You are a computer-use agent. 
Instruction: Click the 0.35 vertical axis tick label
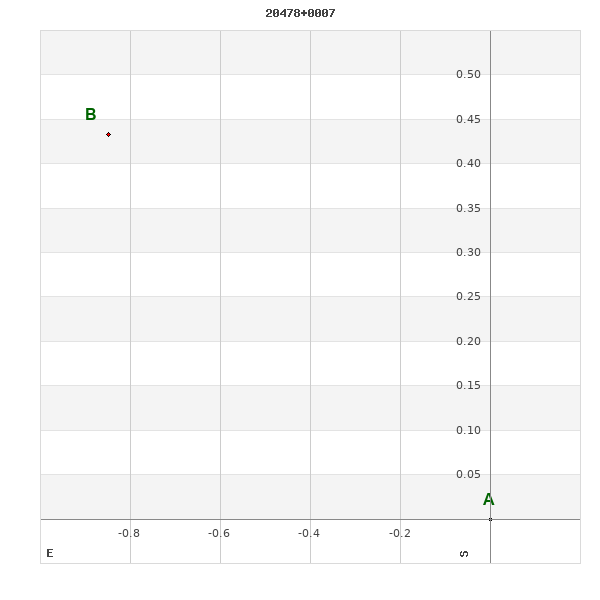[468, 209]
